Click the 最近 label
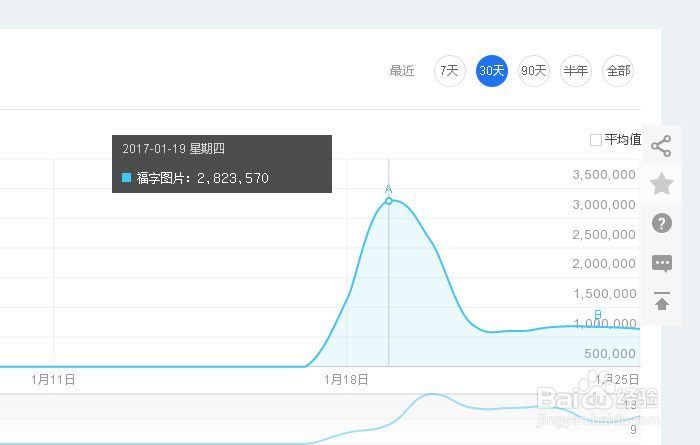 pos(402,71)
